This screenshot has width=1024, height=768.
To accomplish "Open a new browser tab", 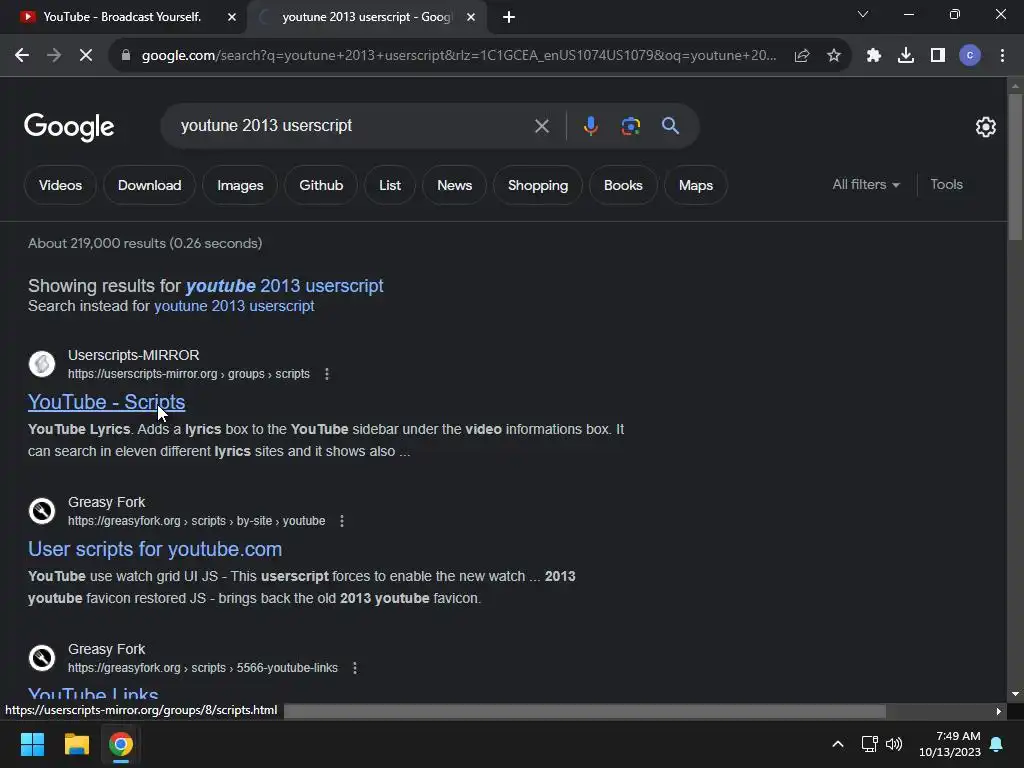I will pos(509,18).
